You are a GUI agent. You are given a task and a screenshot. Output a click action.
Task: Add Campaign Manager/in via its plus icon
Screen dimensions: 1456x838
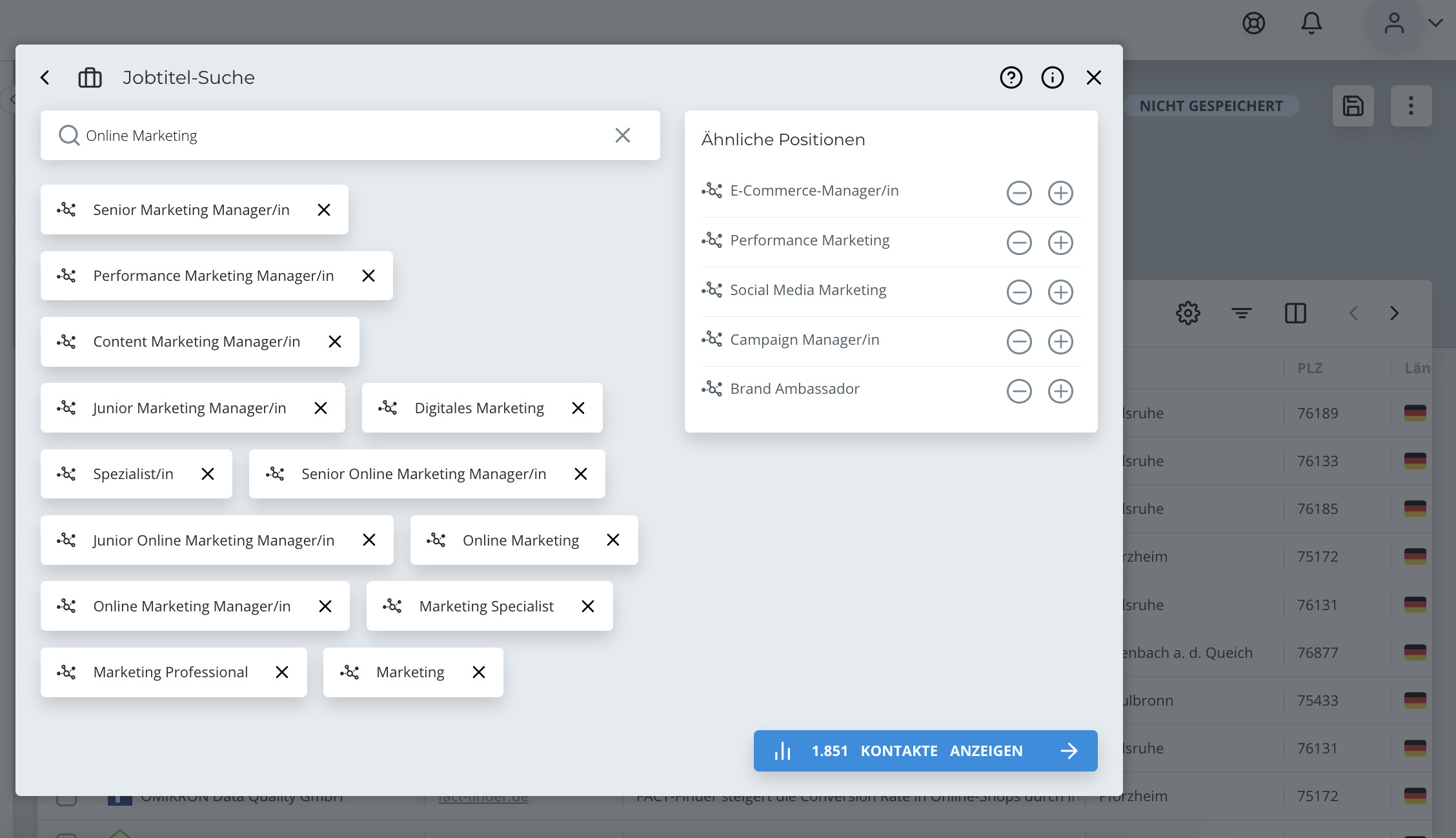click(x=1060, y=342)
